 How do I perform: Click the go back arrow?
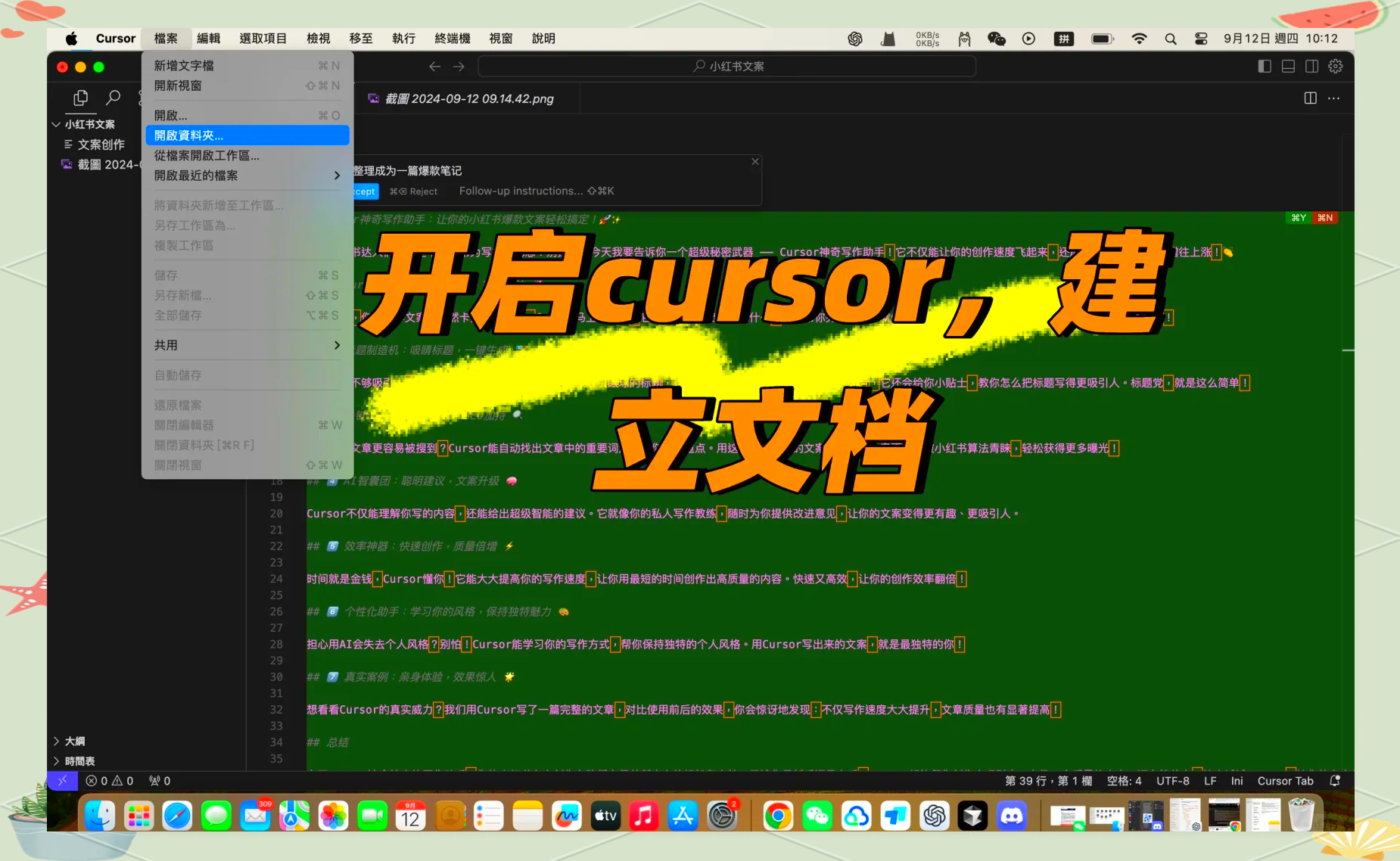tap(434, 67)
